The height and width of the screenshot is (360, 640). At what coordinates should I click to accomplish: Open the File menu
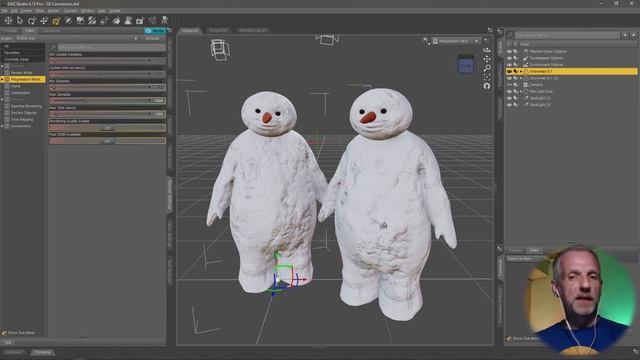click(x=4, y=11)
